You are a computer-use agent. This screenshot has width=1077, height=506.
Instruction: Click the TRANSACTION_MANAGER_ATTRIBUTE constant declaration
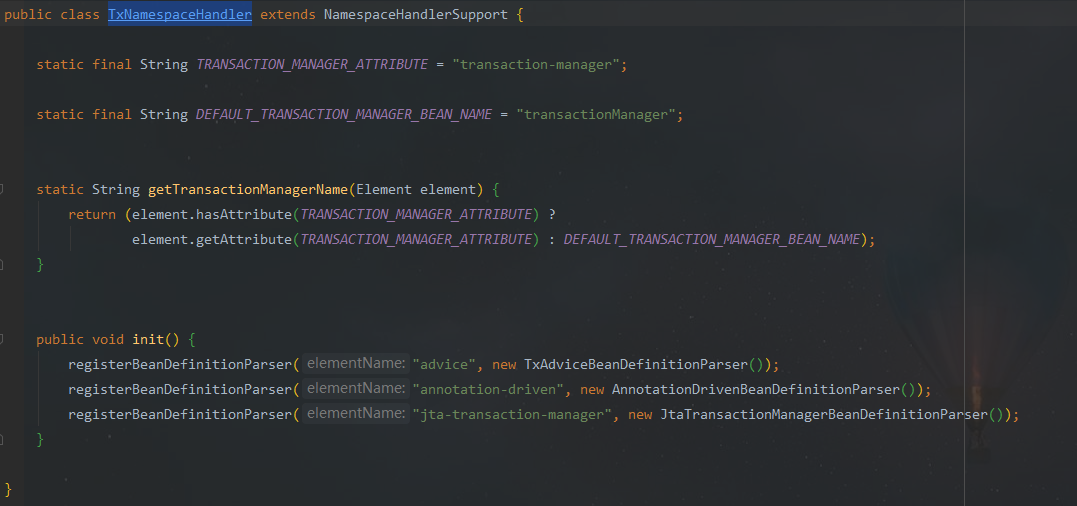click(x=312, y=65)
